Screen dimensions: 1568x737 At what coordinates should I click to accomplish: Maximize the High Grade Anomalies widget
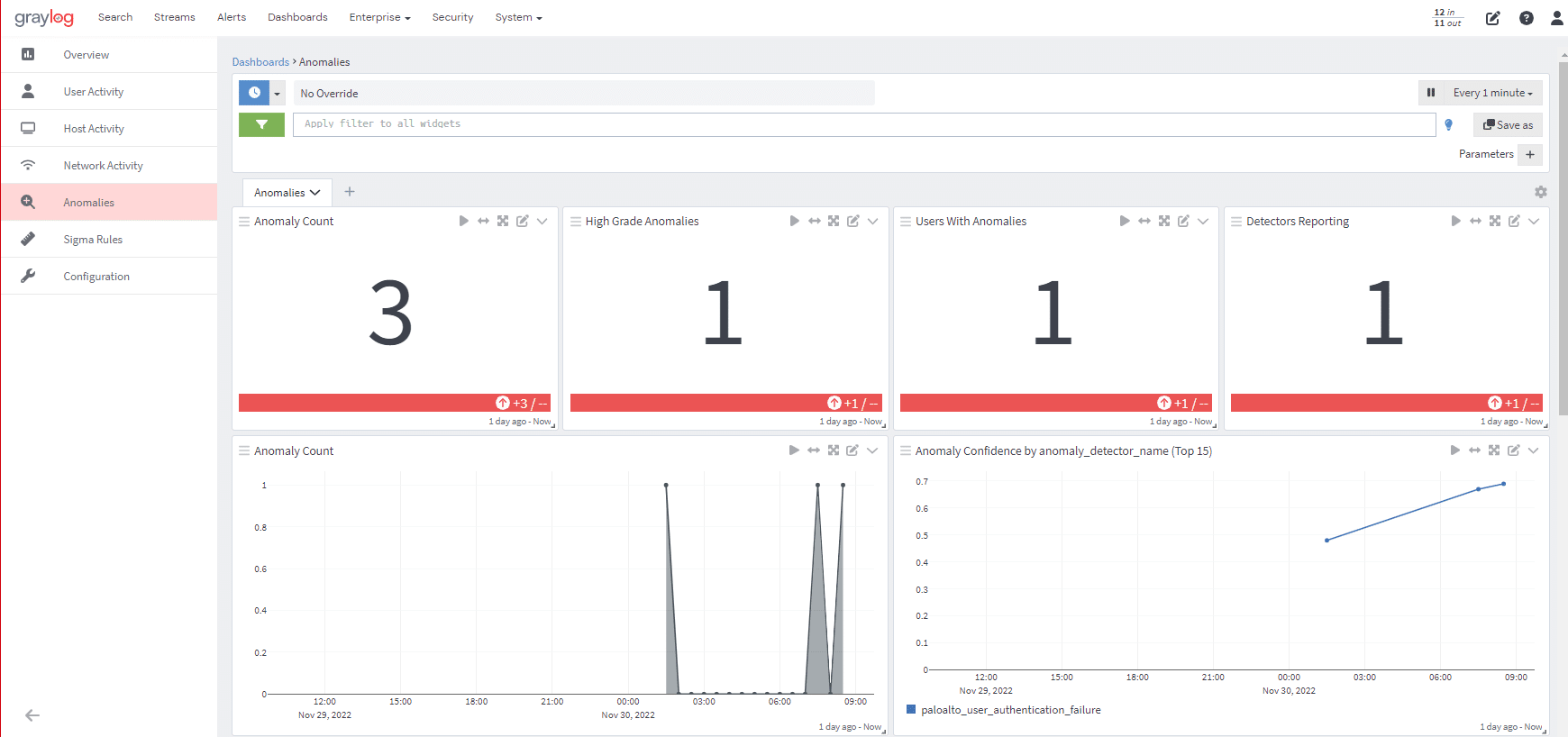point(834,221)
